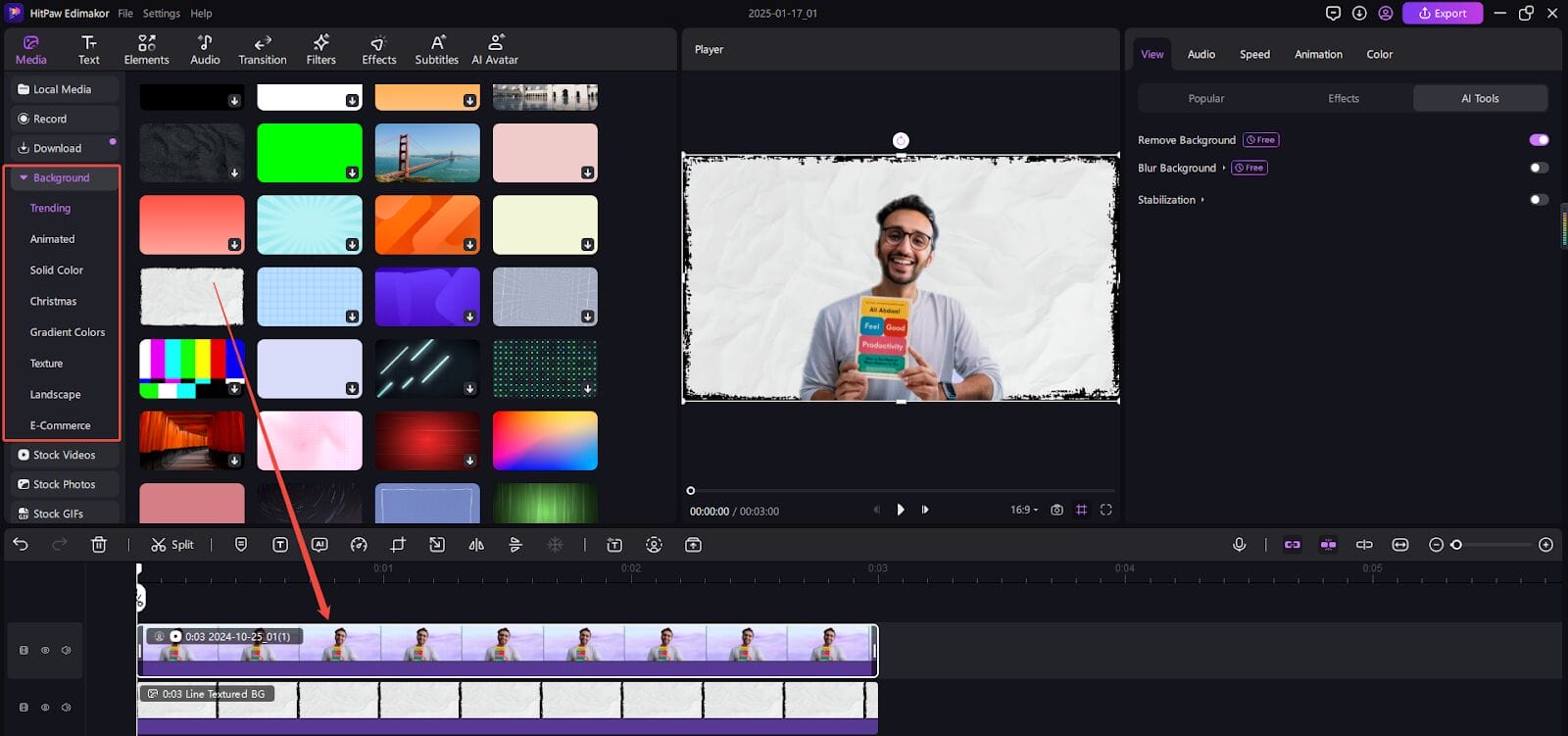Enable the Stabilization switch
This screenshot has height=736, width=1568.
[x=1540, y=200]
